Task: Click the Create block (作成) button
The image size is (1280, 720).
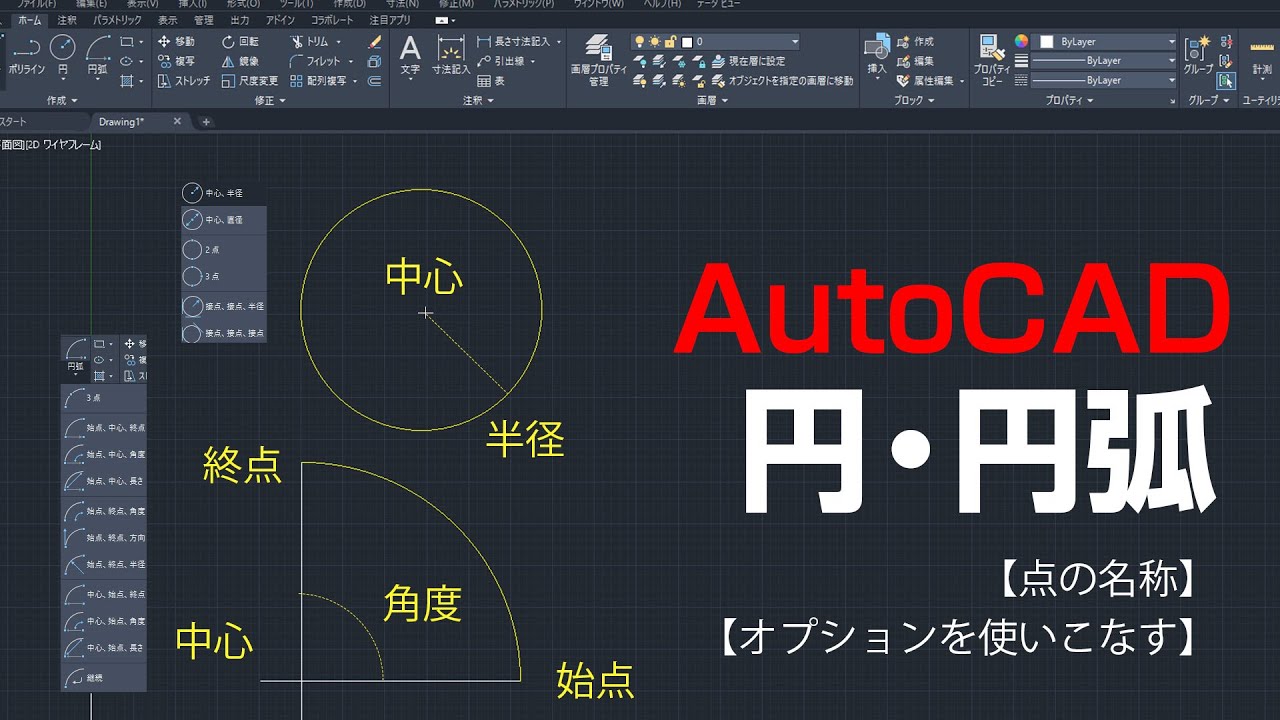Action: pyautogui.click(x=915, y=42)
